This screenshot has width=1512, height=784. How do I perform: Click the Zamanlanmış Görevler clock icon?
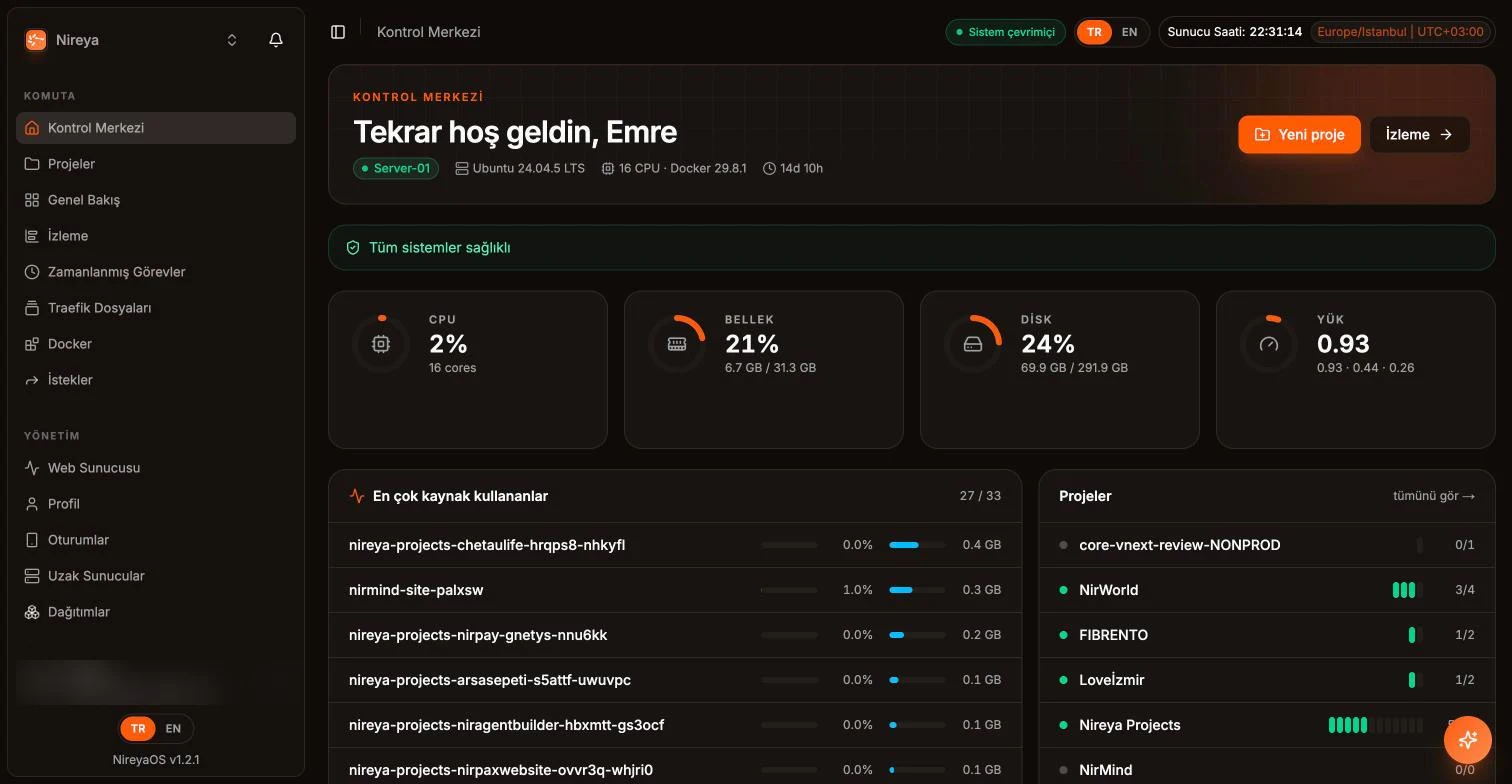pyautogui.click(x=32, y=272)
